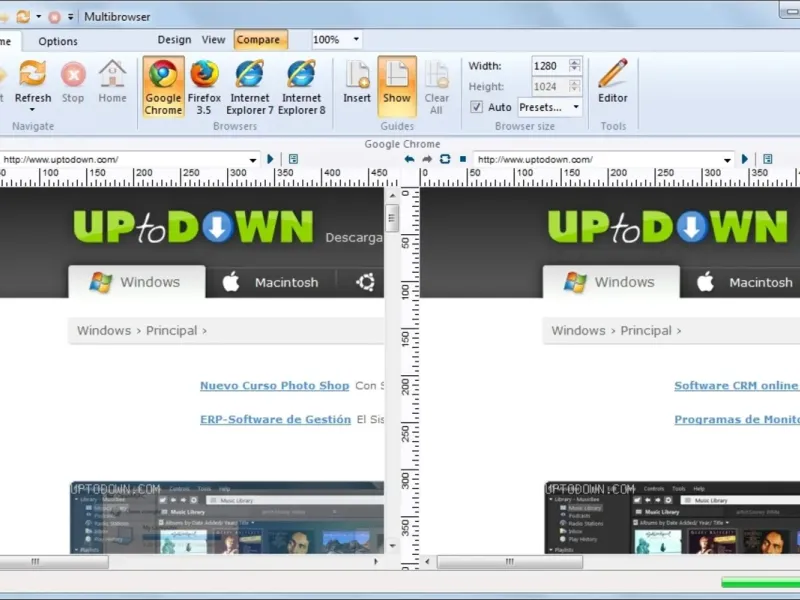The height and width of the screenshot is (600, 800).
Task: Open quick access toolbar customize arrow
Action: (x=70, y=17)
